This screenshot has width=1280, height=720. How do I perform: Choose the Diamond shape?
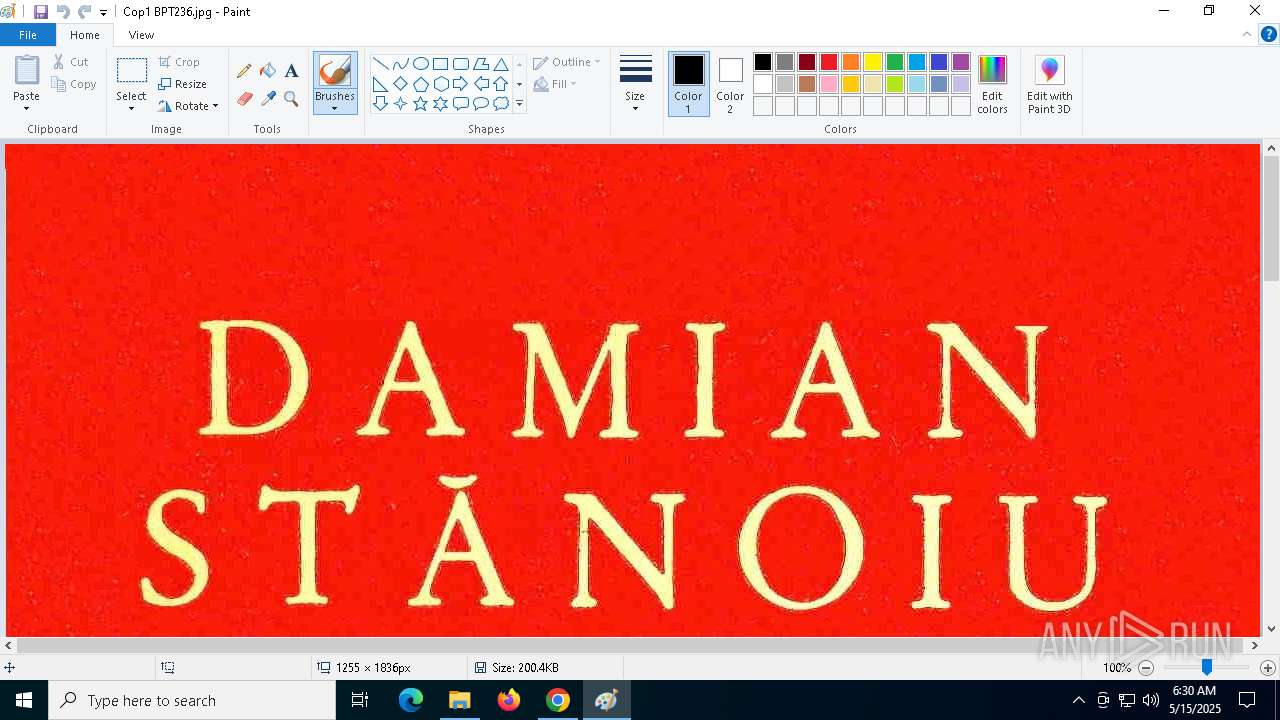401,84
